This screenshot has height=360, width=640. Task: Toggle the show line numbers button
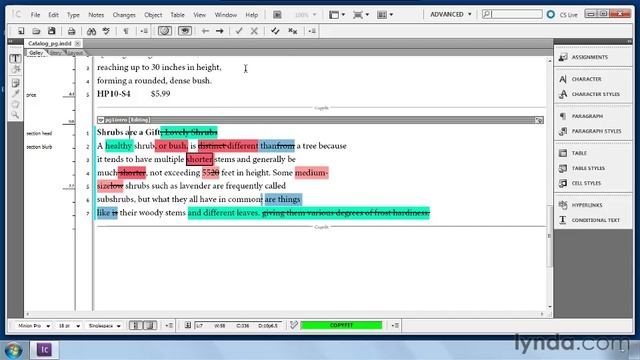136,325
